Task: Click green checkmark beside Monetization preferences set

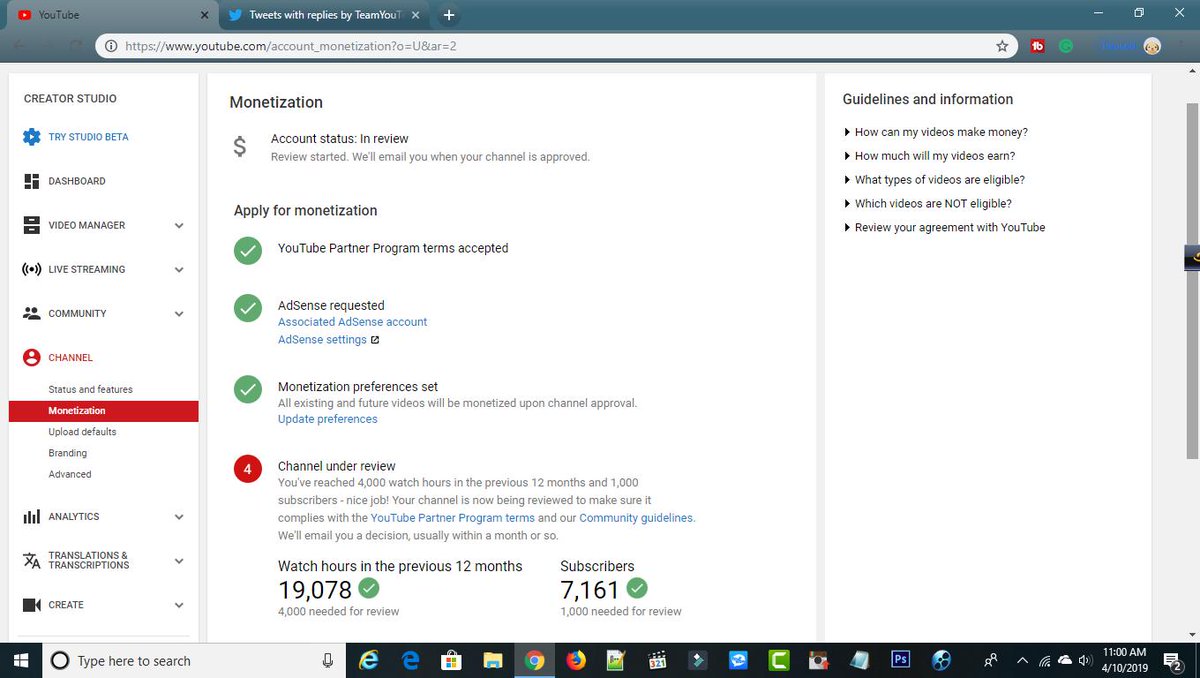Action: pyautogui.click(x=248, y=389)
